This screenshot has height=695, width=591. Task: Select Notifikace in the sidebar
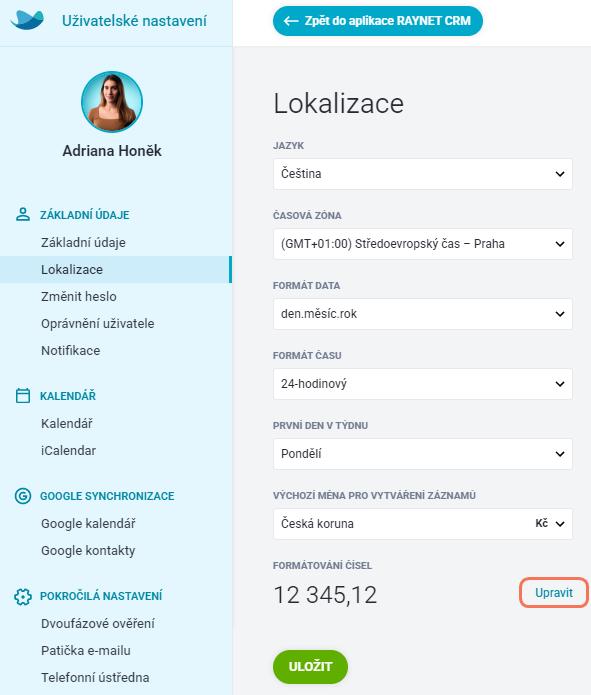tap(70, 351)
